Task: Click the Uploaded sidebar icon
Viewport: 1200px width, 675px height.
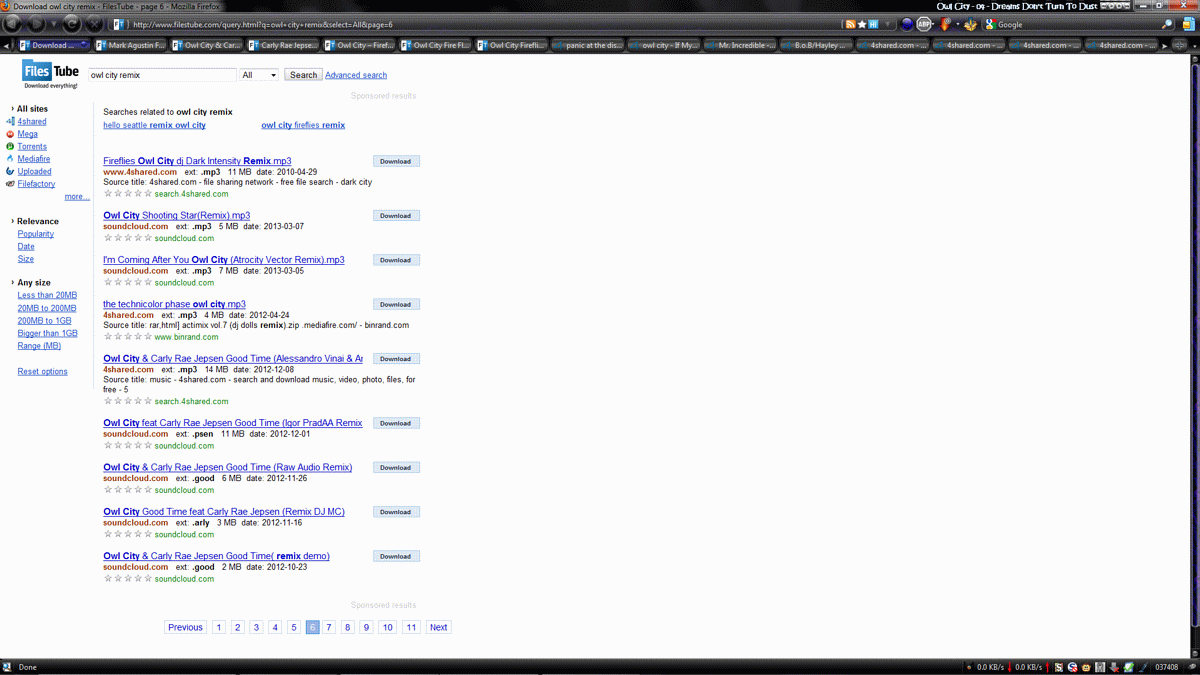Action: [10, 171]
